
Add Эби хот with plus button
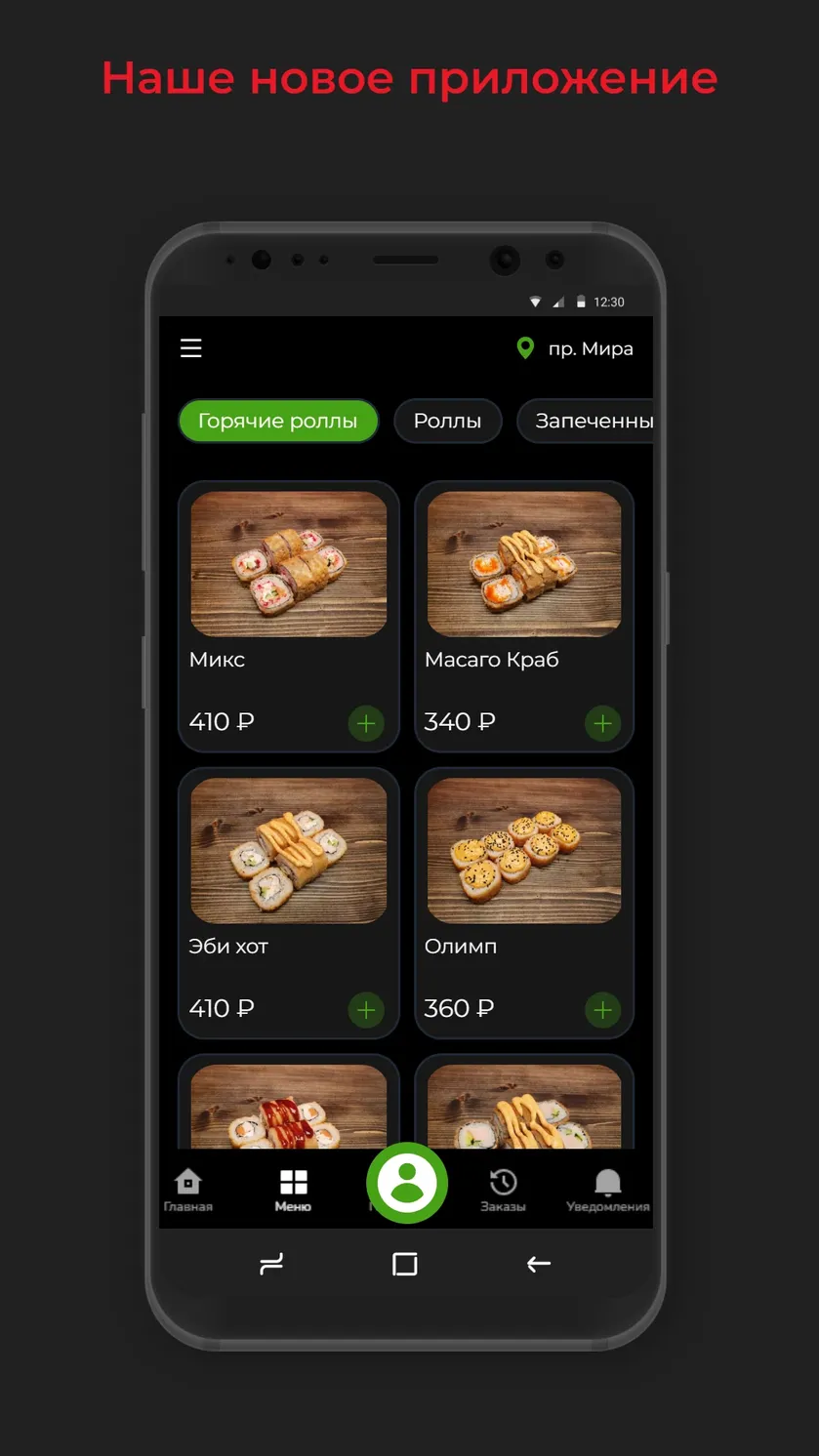pyautogui.click(x=366, y=1010)
